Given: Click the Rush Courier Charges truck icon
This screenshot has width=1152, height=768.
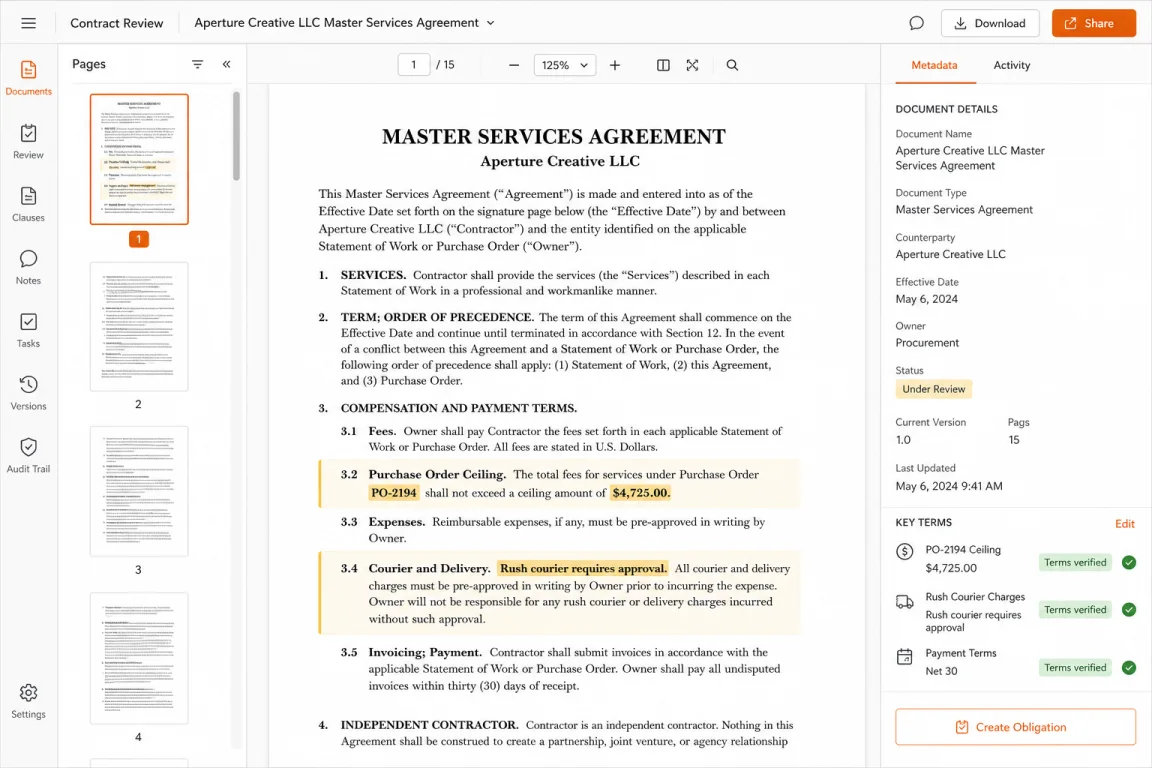Looking at the screenshot, I should 904,603.
